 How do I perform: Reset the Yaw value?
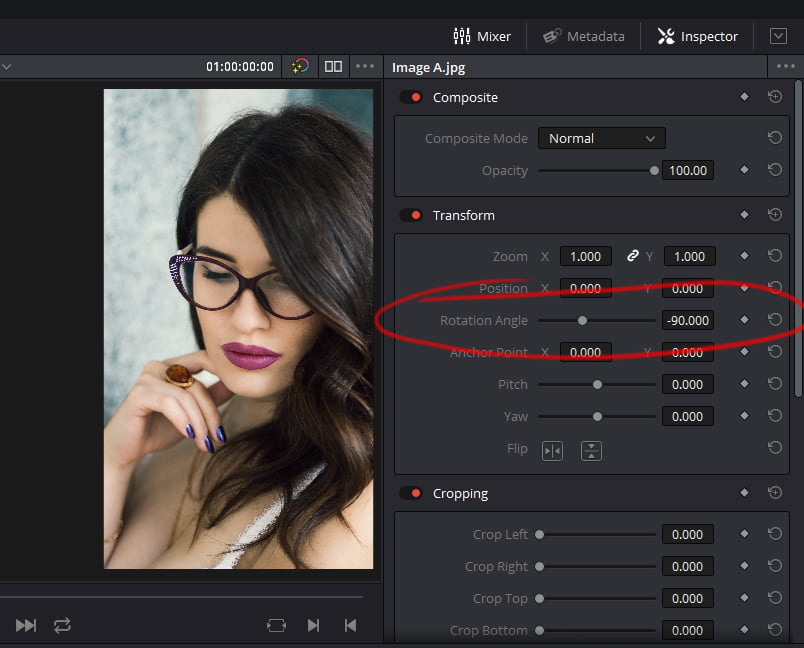coord(775,415)
